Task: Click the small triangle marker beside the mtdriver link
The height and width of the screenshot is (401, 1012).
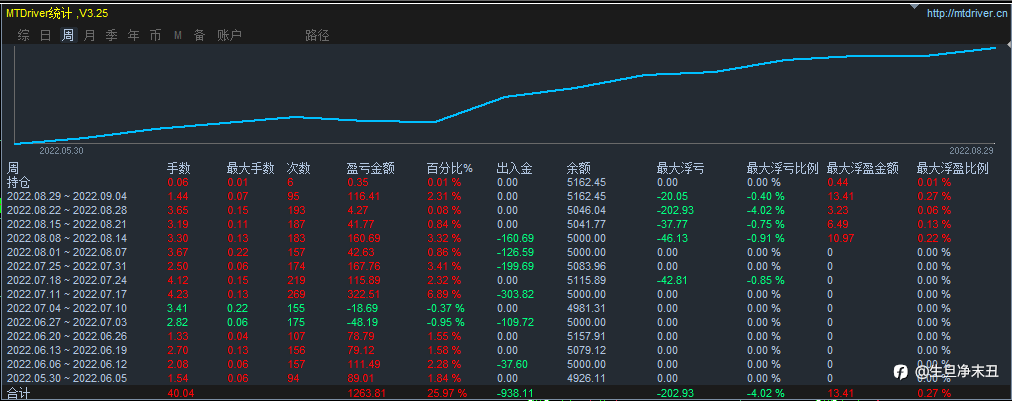Action: click(x=914, y=6)
